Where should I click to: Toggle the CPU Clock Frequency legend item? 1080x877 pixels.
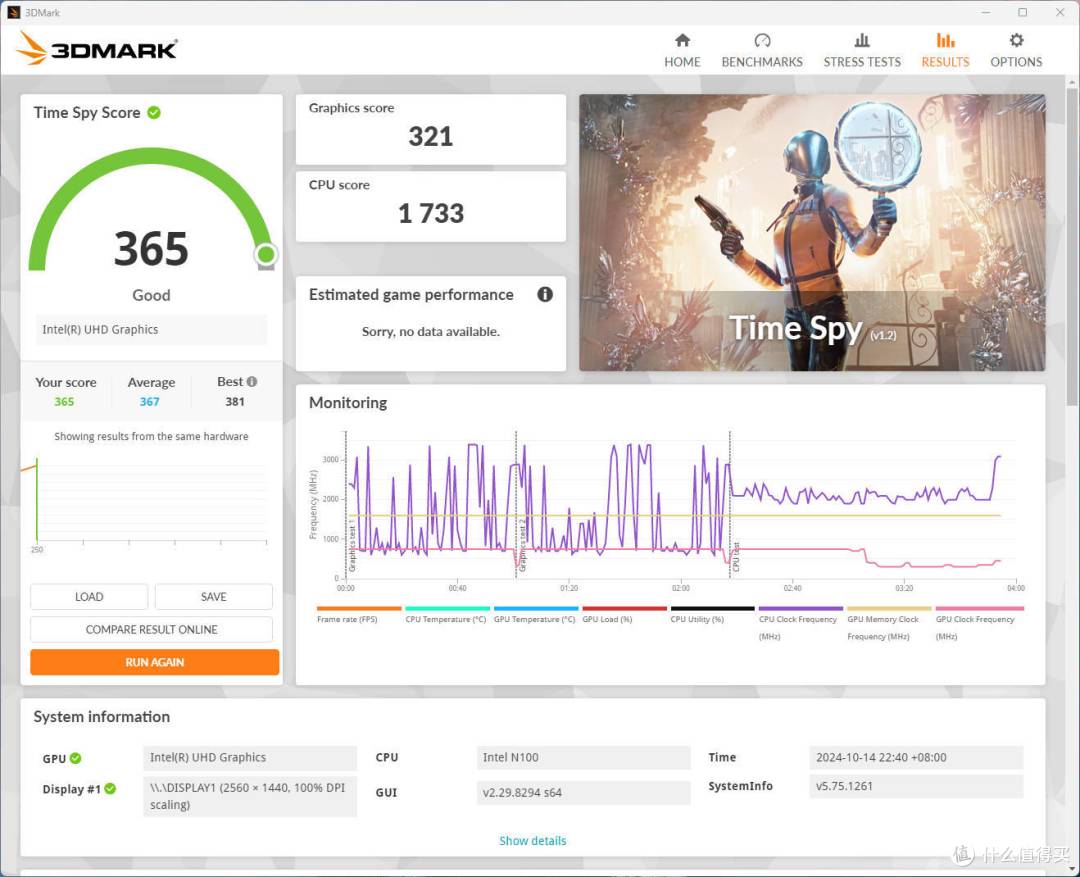coord(800,623)
